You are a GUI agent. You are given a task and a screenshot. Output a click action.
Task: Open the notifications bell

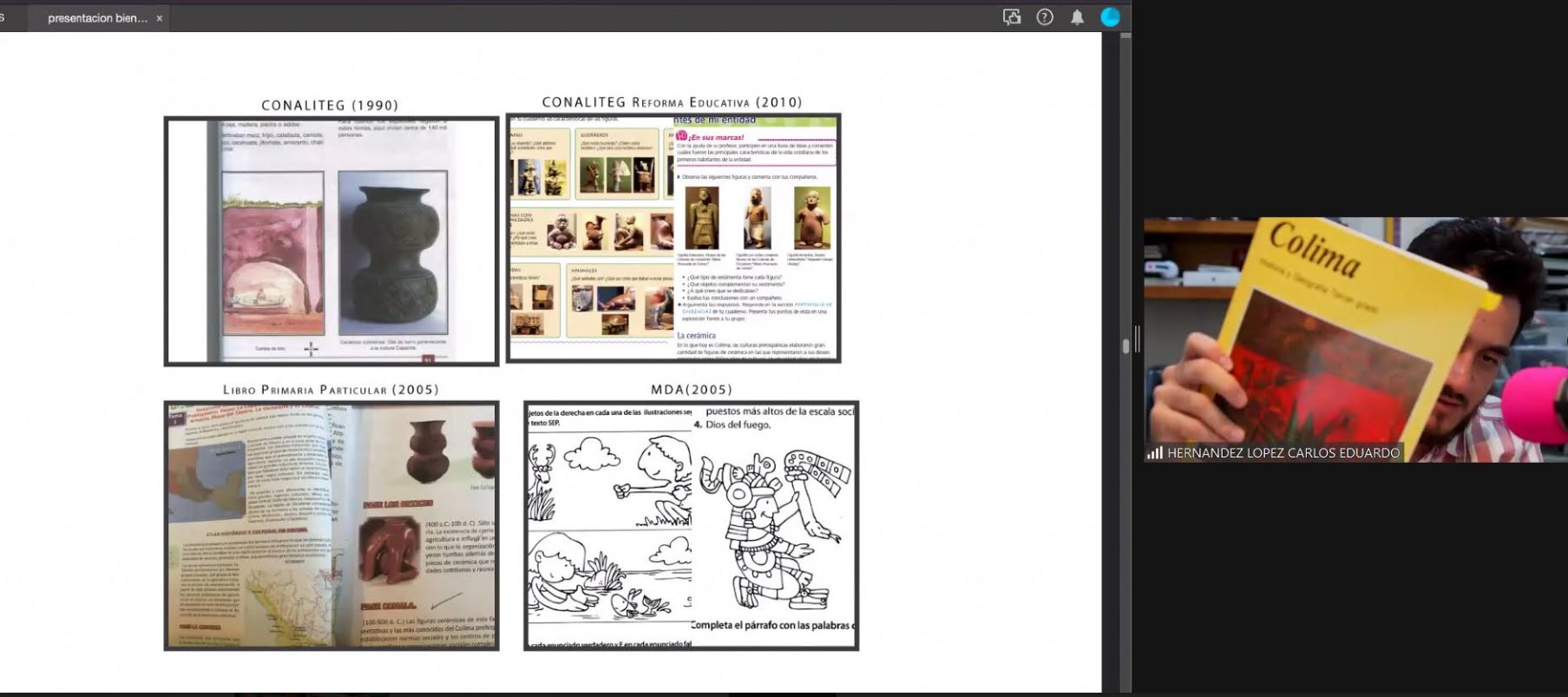point(1077,17)
